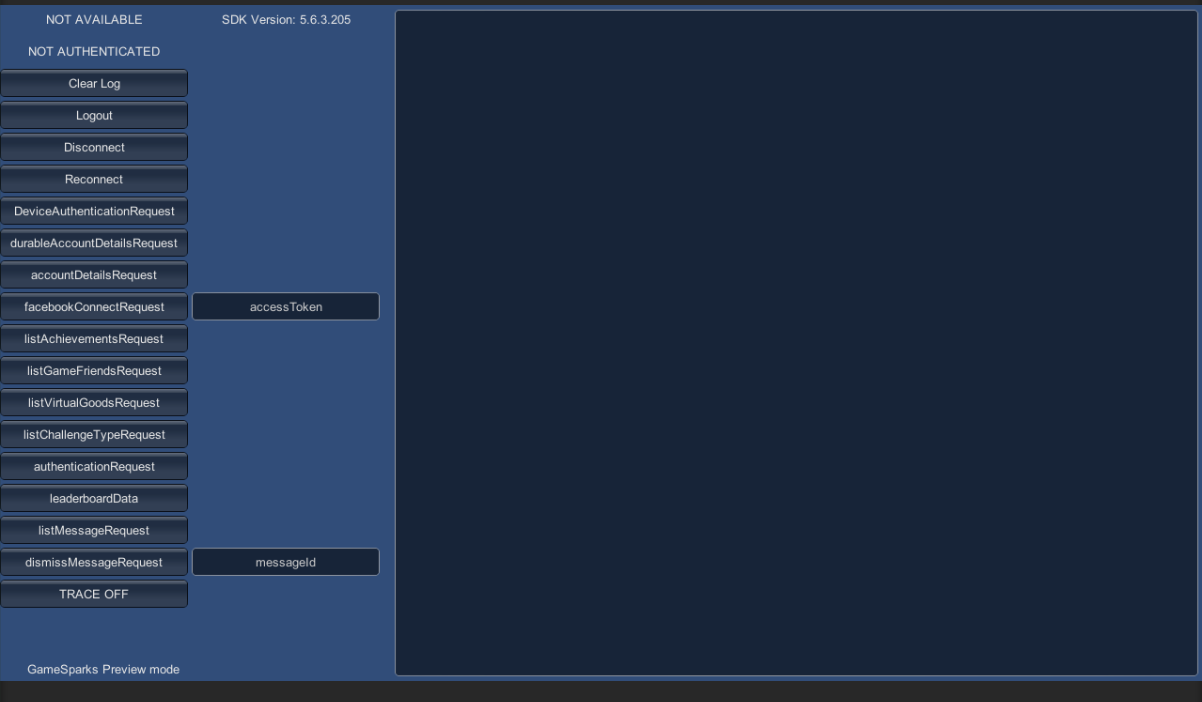This screenshot has width=1202, height=702.
Task: Click the dismissMessageRequest button
Action: (x=95, y=561)
